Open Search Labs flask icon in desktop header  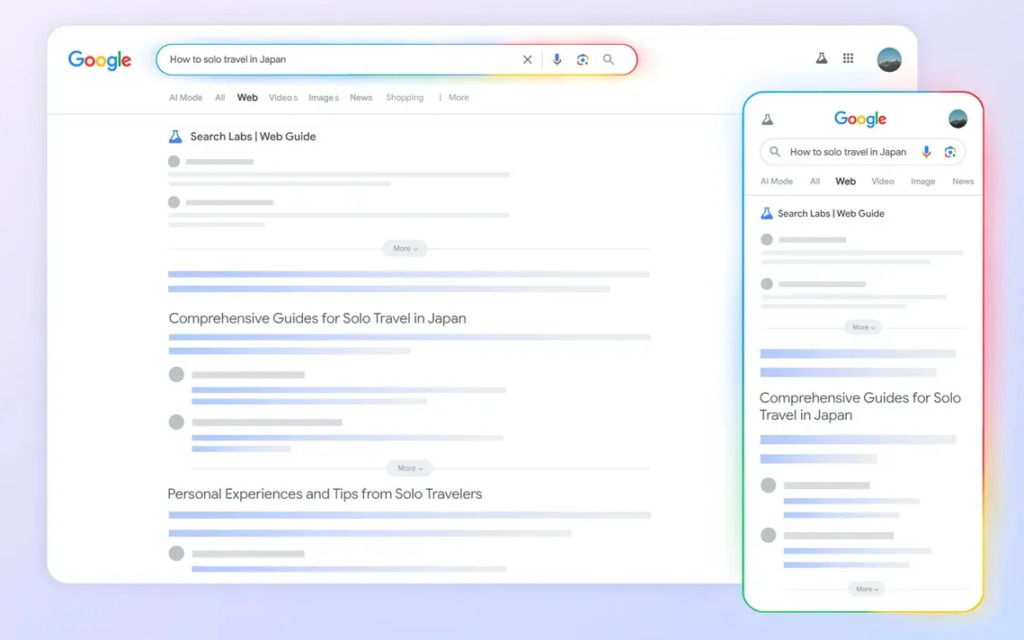(821, 59)
